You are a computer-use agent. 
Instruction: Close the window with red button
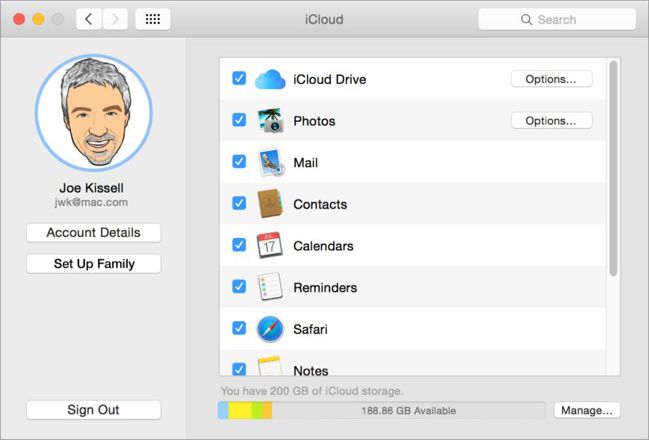click(19, 19)
